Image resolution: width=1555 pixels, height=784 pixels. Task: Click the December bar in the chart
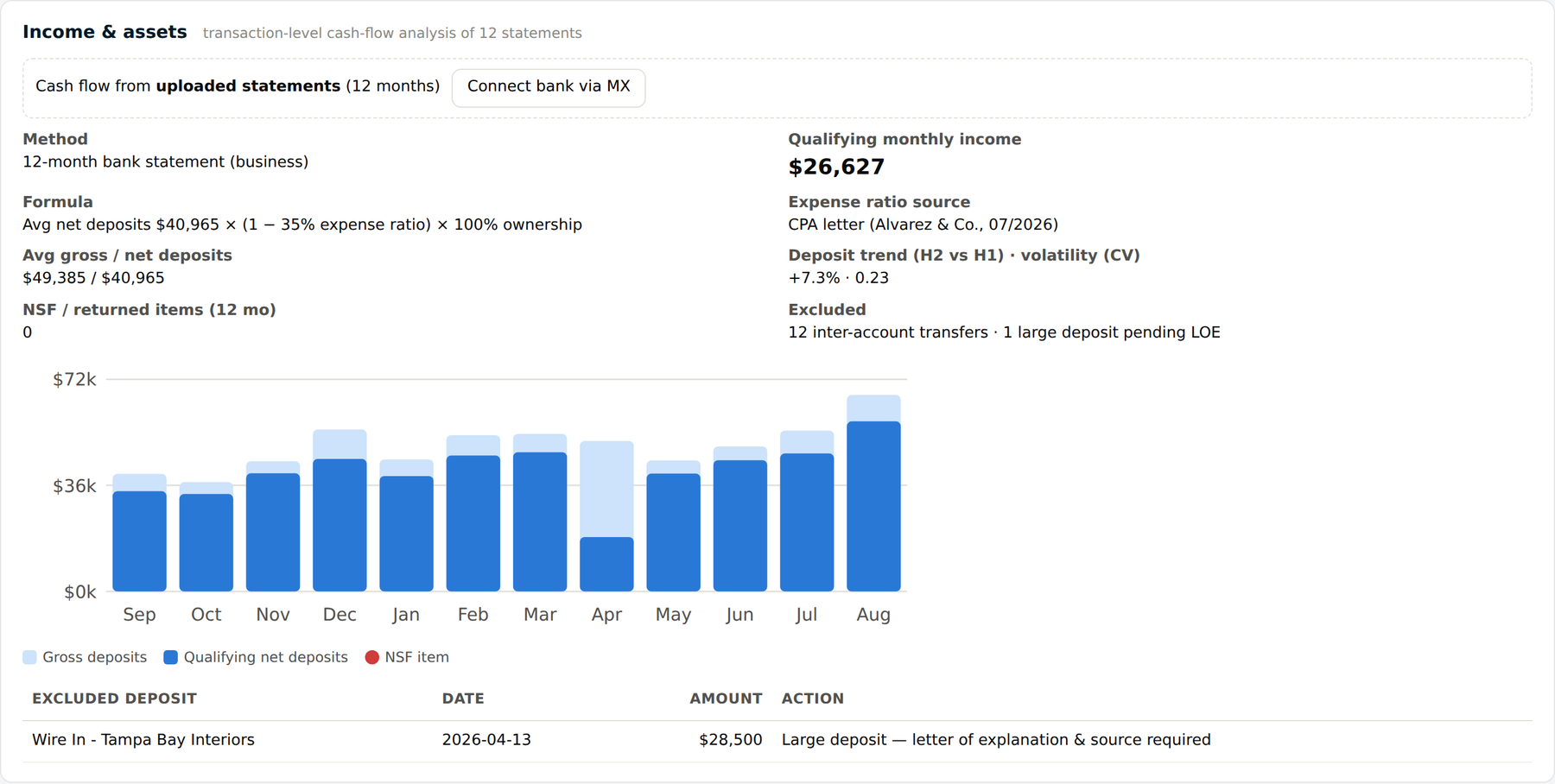pos(340,510)
